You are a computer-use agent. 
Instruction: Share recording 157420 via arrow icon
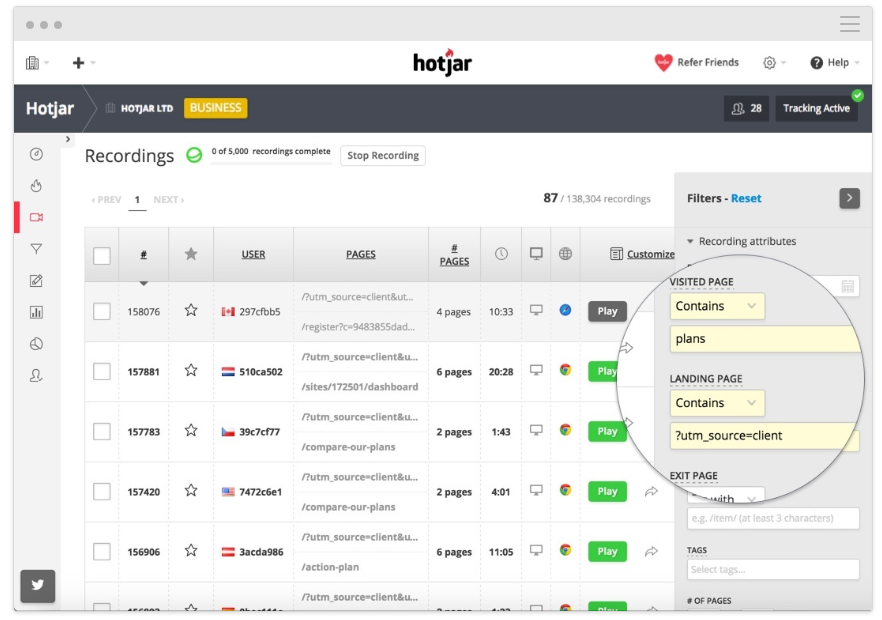(651, 492)
